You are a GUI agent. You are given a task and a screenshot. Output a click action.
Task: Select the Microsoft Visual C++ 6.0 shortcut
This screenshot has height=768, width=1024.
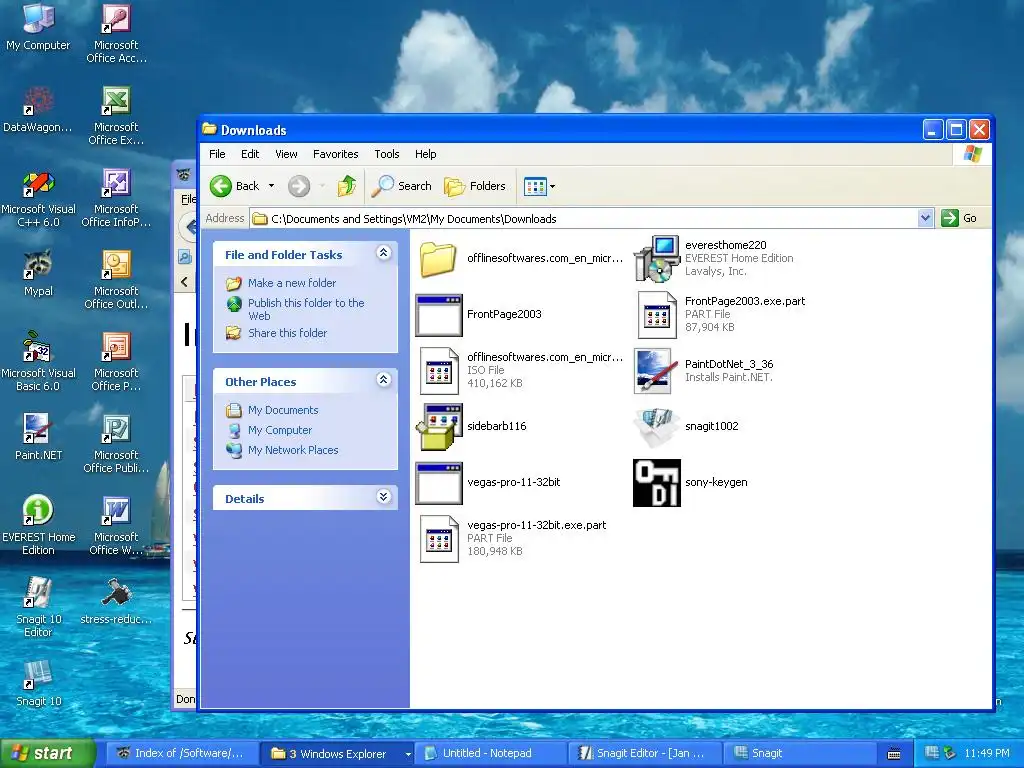click(x=38, y=198)
